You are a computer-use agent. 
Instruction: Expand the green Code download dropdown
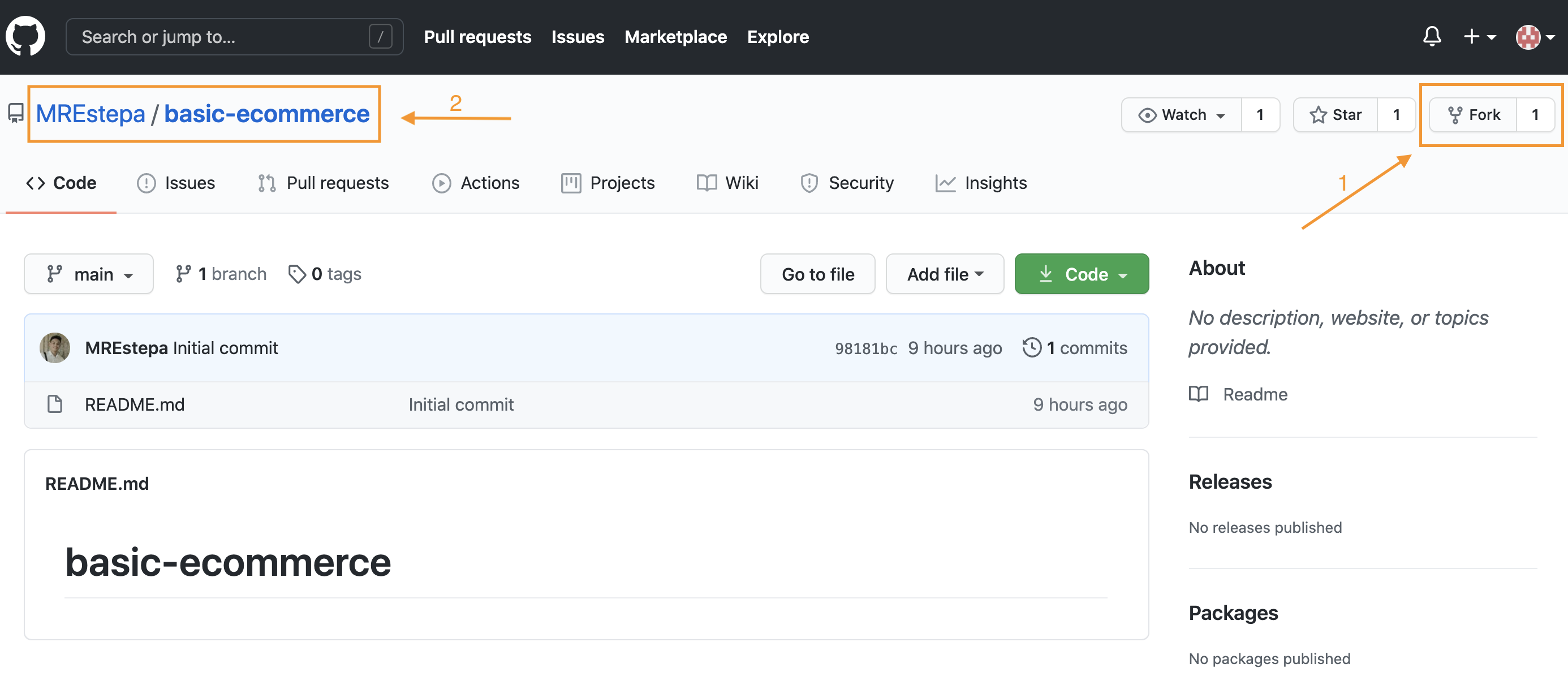pos(1081,274)
